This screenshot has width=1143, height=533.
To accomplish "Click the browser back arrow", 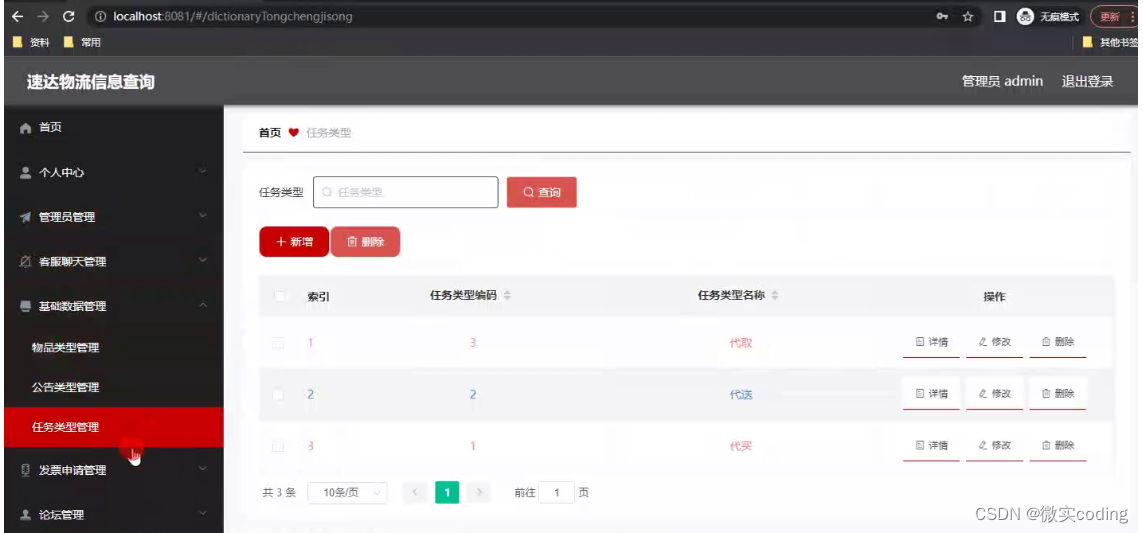I will click(17, 16).
